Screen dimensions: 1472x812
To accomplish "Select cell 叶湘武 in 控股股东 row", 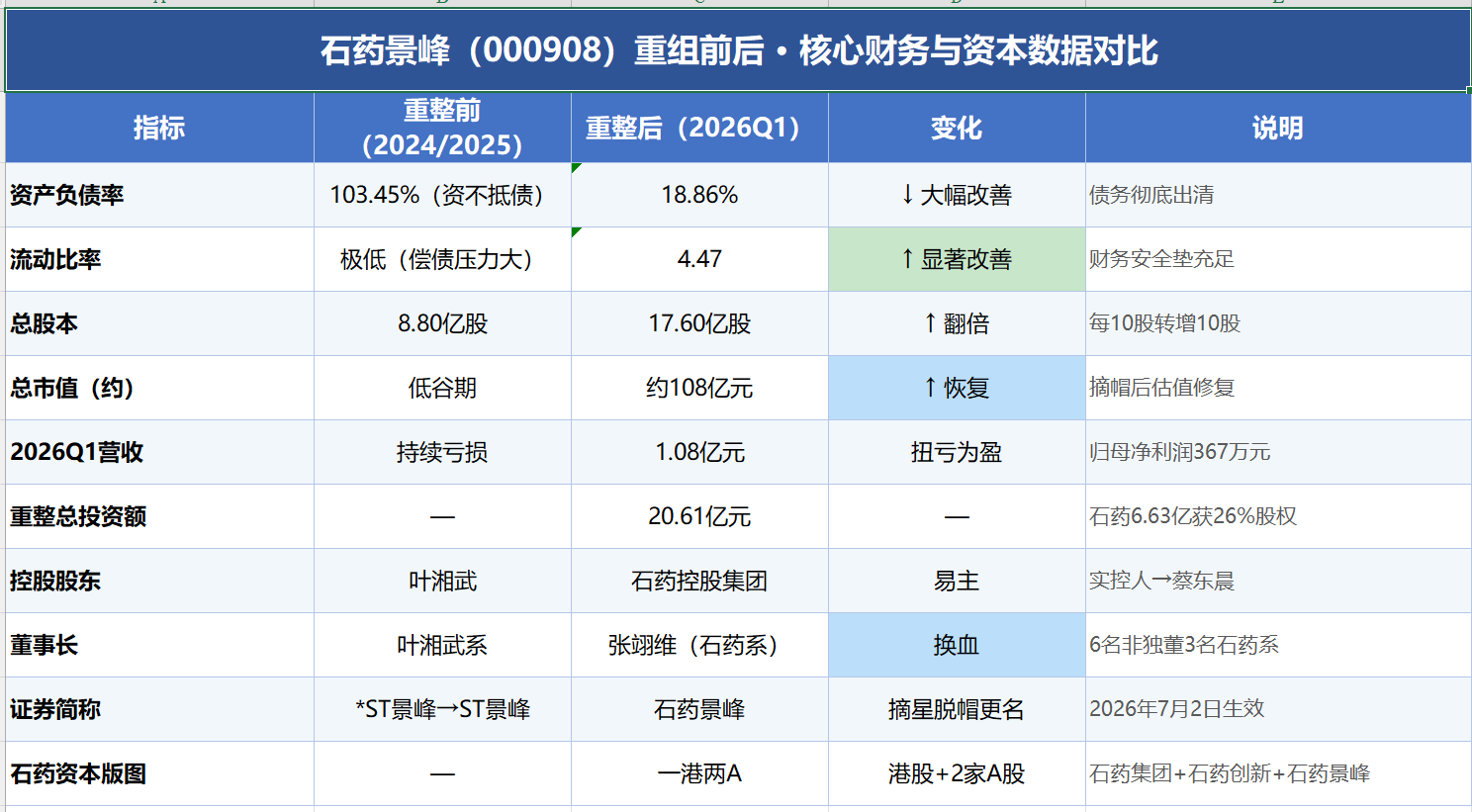I will pos(442,581).
